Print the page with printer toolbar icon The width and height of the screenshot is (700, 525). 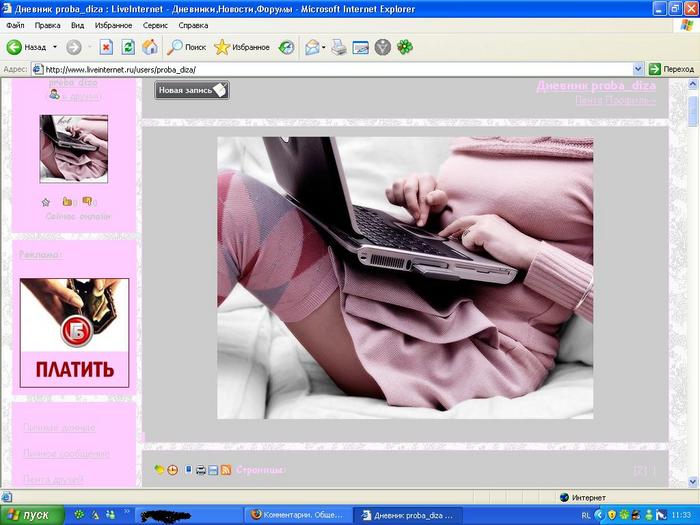(x=339, y=47)
